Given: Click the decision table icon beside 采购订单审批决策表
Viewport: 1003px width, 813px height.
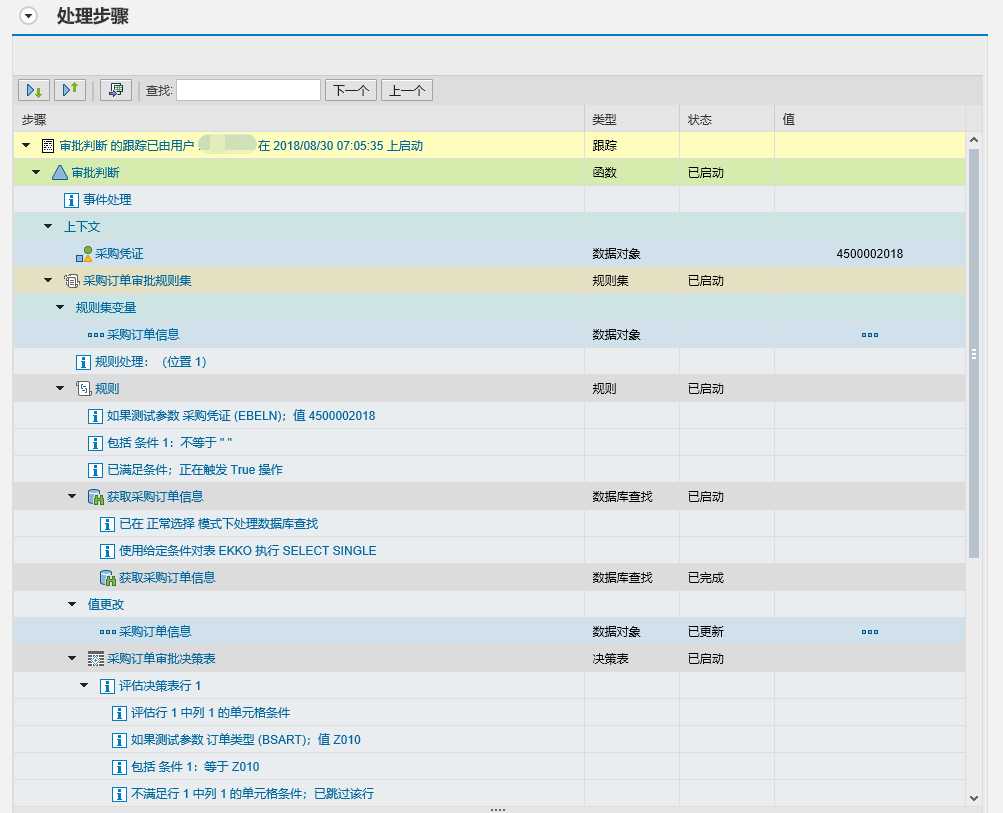Looking at the screenshot, I should tap(96, 659).
